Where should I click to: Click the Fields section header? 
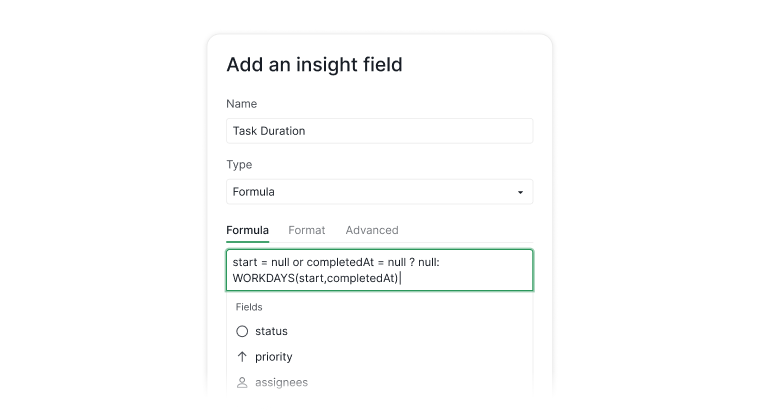(x=249, y=307)
